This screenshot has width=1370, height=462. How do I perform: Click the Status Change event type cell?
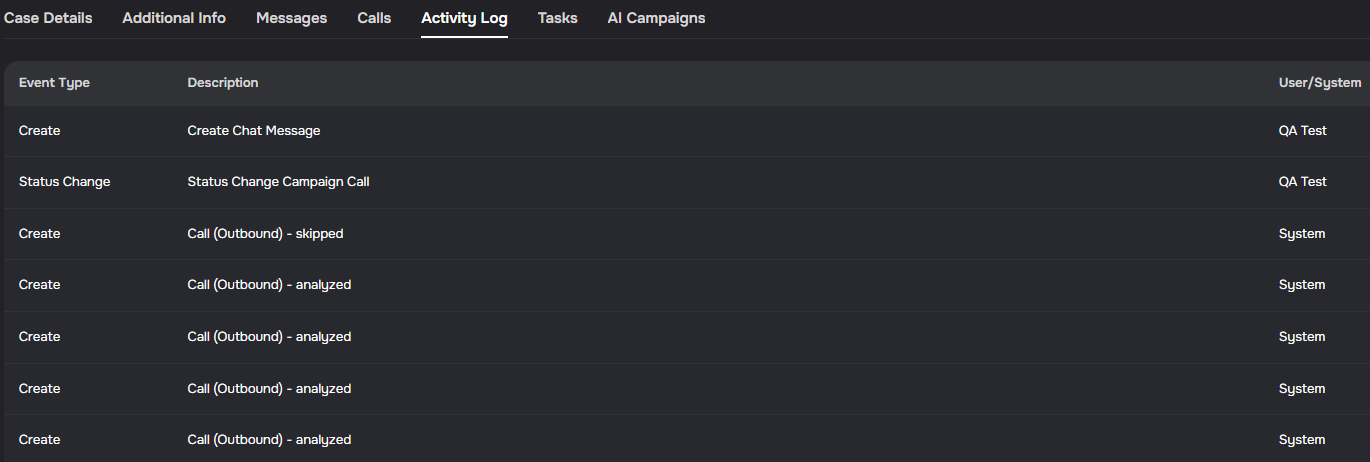coord(64,182)
